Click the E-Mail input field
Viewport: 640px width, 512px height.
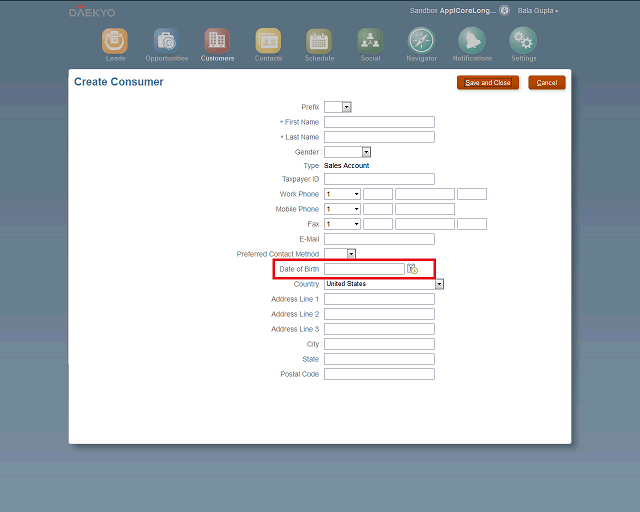pyautogui.click(x=379, y=239)
